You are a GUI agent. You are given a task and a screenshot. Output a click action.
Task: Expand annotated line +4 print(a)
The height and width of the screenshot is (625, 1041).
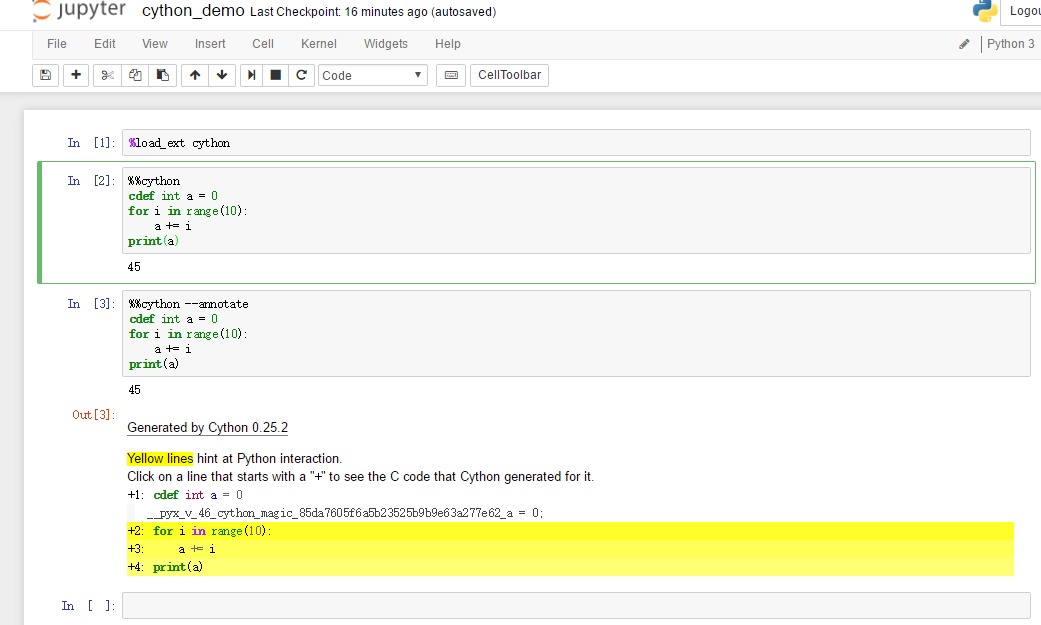(x=570, y=567)
